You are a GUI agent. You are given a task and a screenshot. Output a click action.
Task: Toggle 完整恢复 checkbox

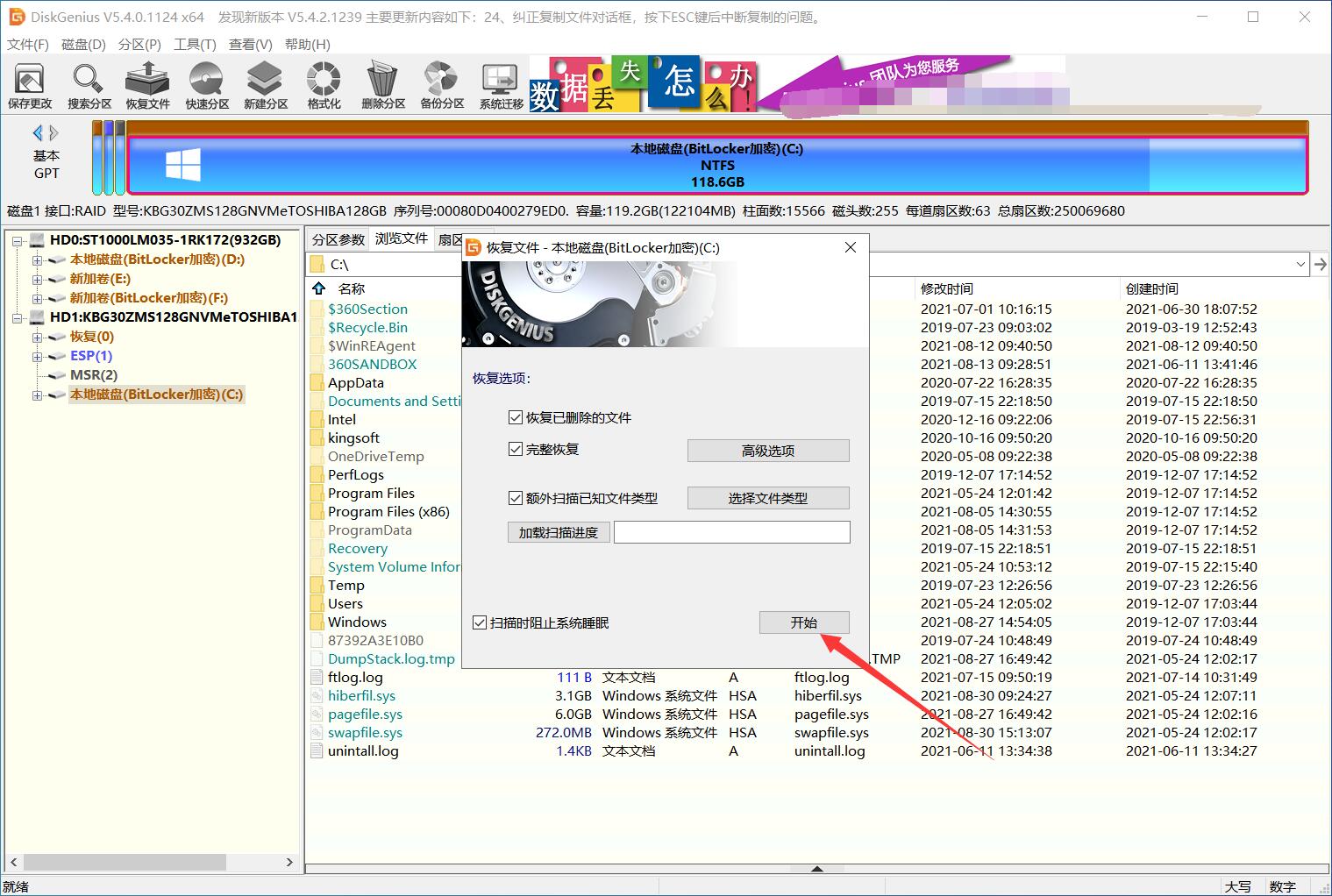[x=516, y=450]
